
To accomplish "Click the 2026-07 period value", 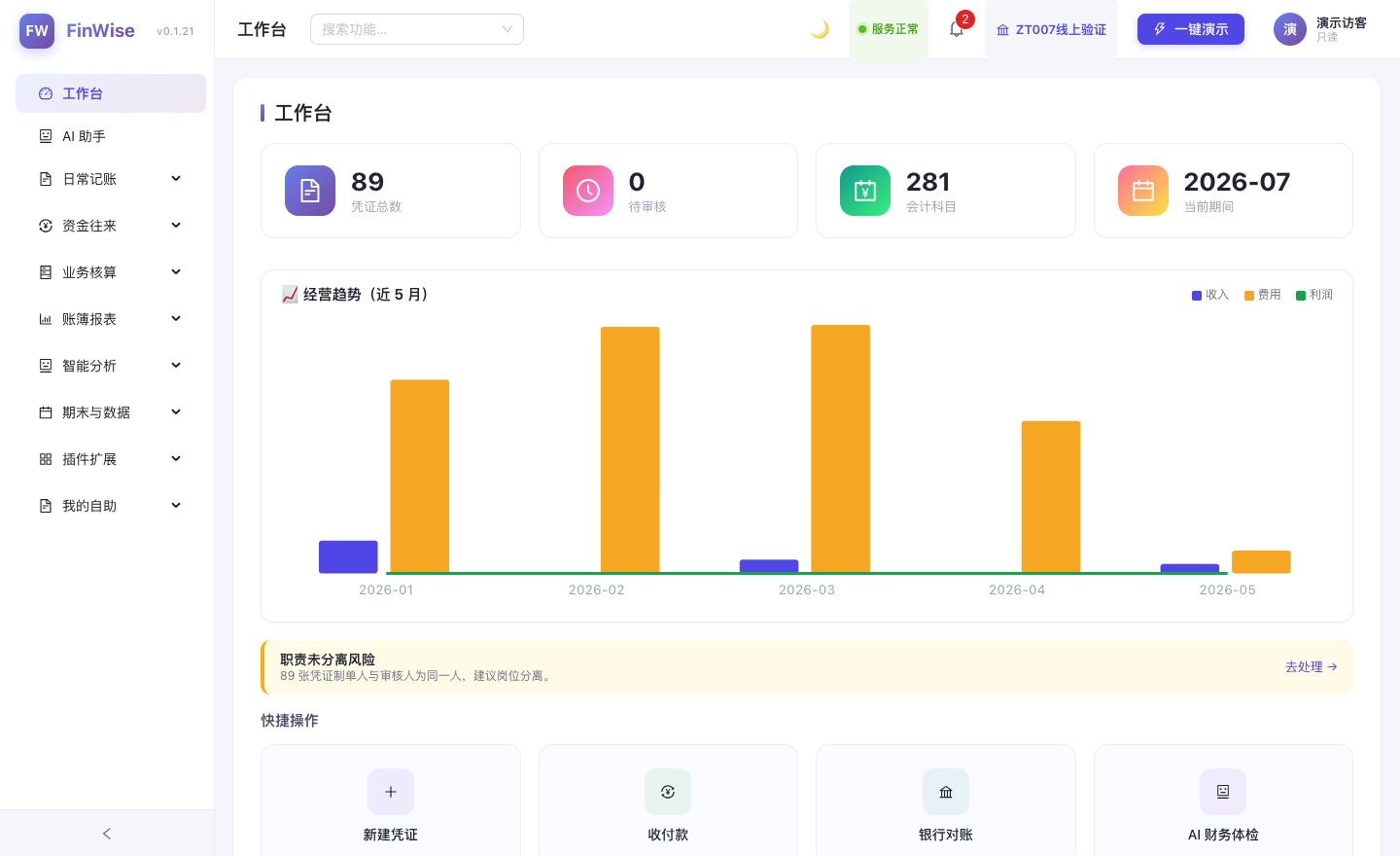I will (x=1237, y=182).
